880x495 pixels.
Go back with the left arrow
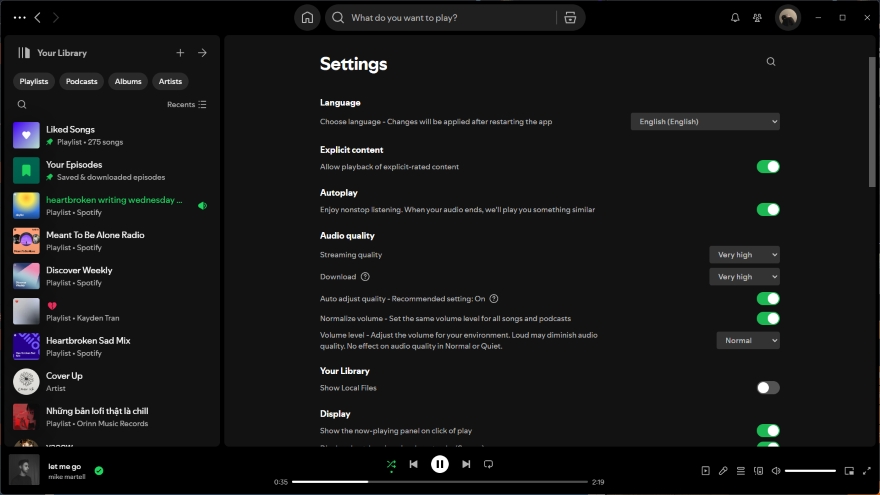(x=38, y=17)
